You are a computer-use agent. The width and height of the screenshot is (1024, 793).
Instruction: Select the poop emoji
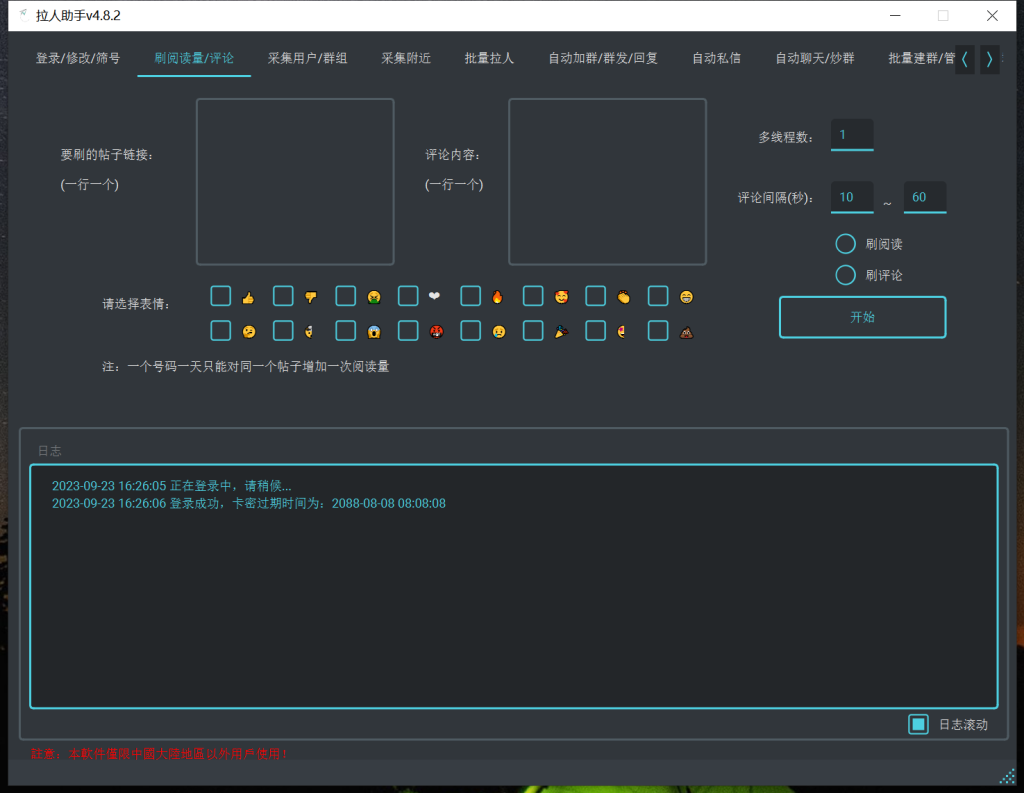pos(657,331)
